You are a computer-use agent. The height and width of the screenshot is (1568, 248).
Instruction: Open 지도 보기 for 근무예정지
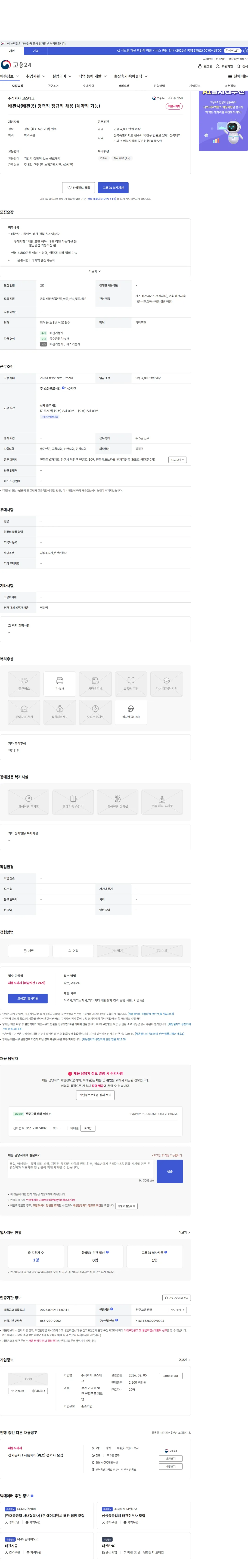(x=177, y=460)
